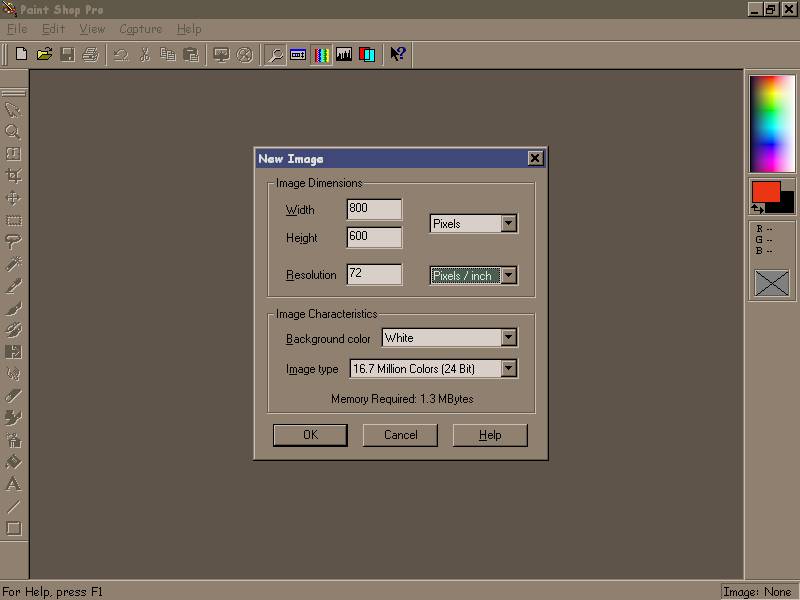Viewport: 800px width, 600px height.
Task: Click the Paste clipboard icon
Action: tap(191, 54)
